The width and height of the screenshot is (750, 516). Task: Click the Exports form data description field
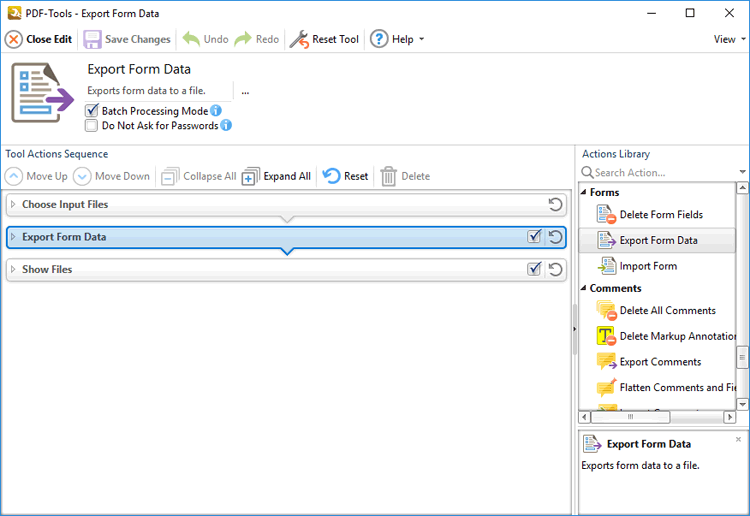[158, 91]
